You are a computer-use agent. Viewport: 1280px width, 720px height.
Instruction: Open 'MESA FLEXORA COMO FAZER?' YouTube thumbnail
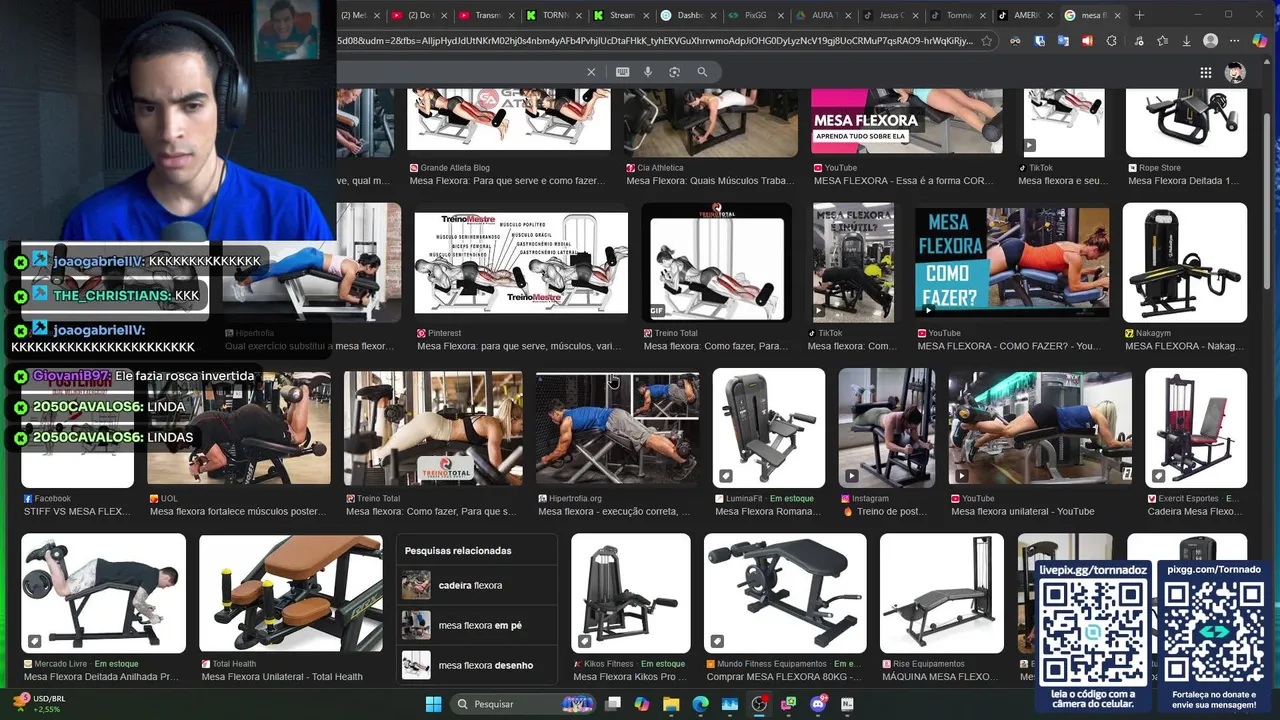(x=1012, y=262)
